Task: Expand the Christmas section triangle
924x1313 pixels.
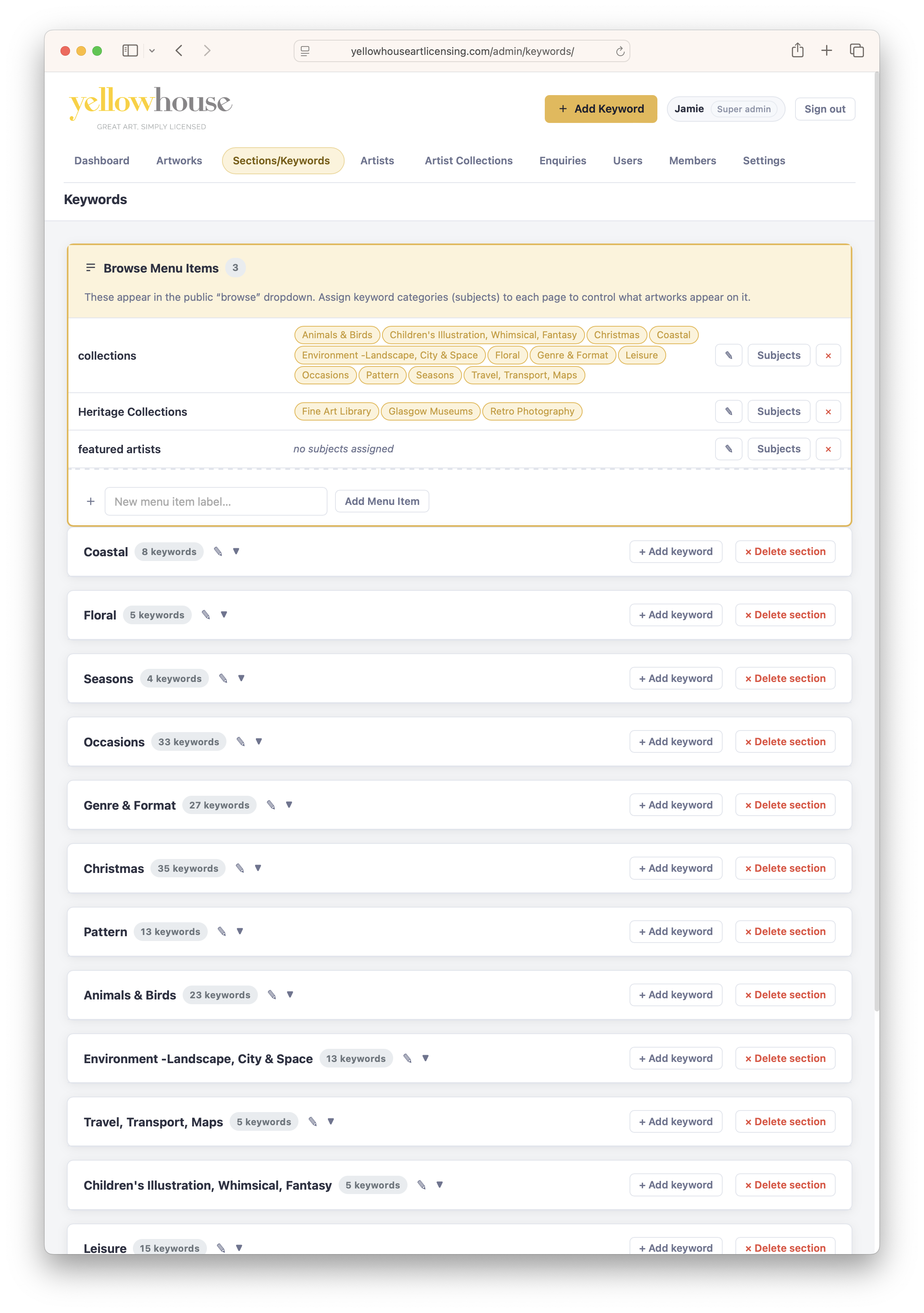Action: 258,868
